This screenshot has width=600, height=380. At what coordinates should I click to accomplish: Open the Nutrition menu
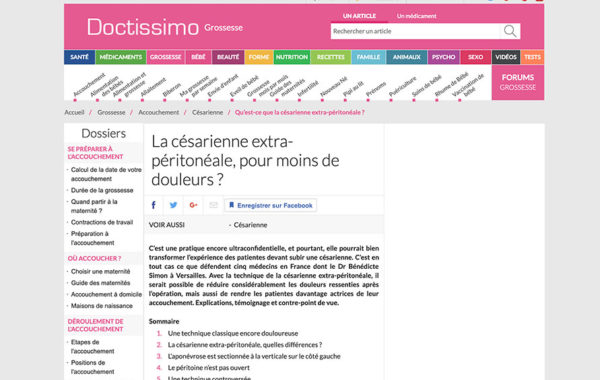coord(292,57)
